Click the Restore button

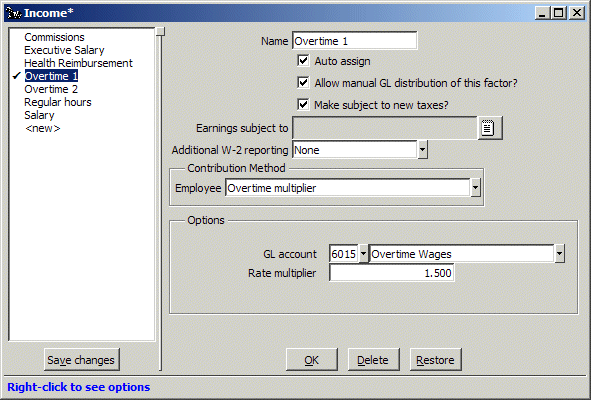point(435,360)
